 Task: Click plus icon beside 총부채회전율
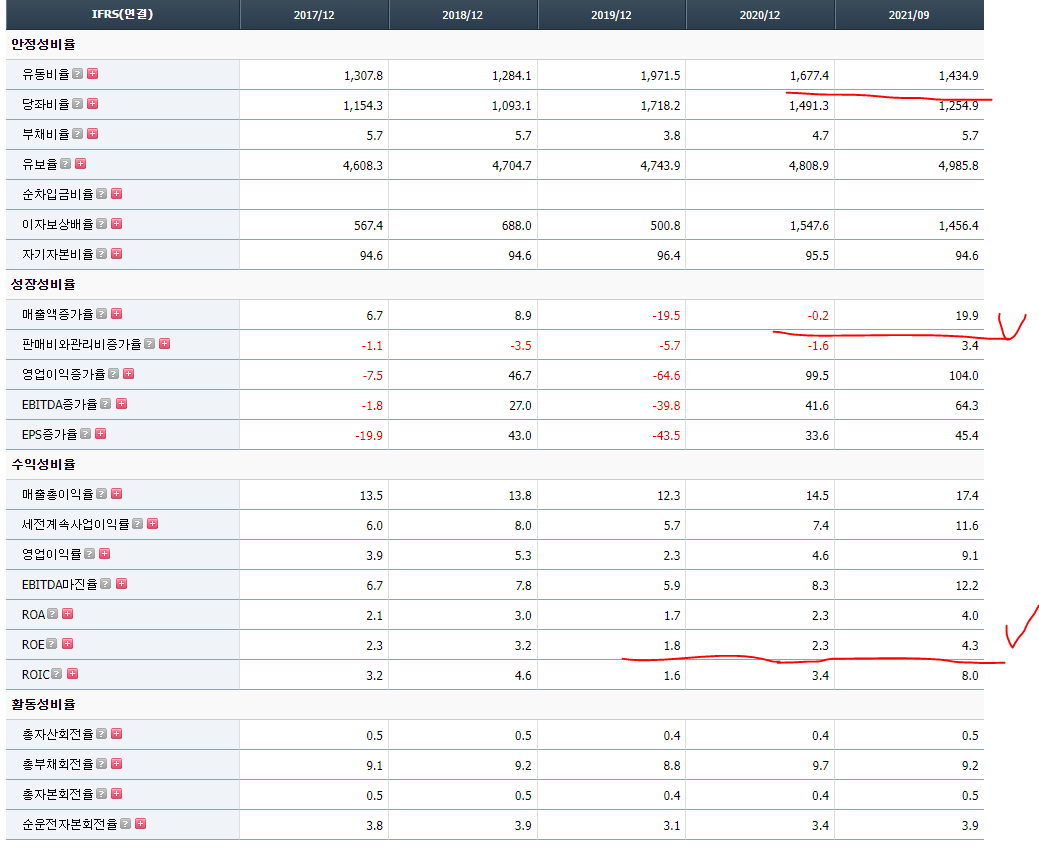117,763
